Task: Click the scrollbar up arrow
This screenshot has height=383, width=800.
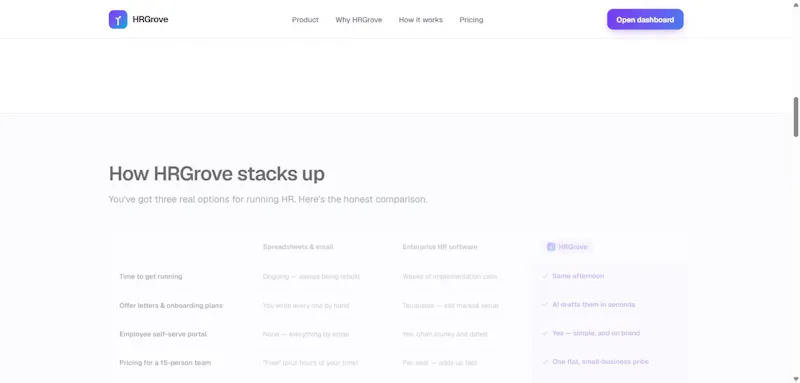Action: pyautogui.click(x=796, y=4)
